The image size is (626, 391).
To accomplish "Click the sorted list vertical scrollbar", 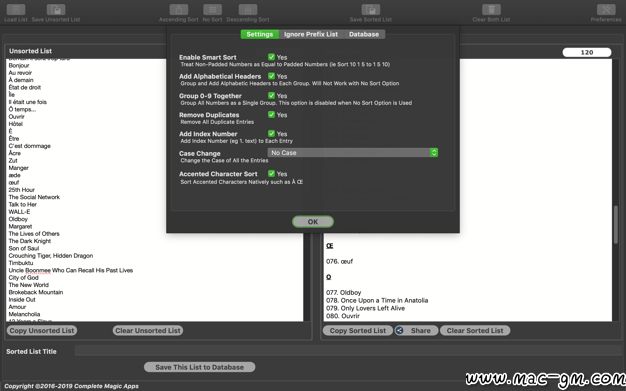I will [616, 223].
